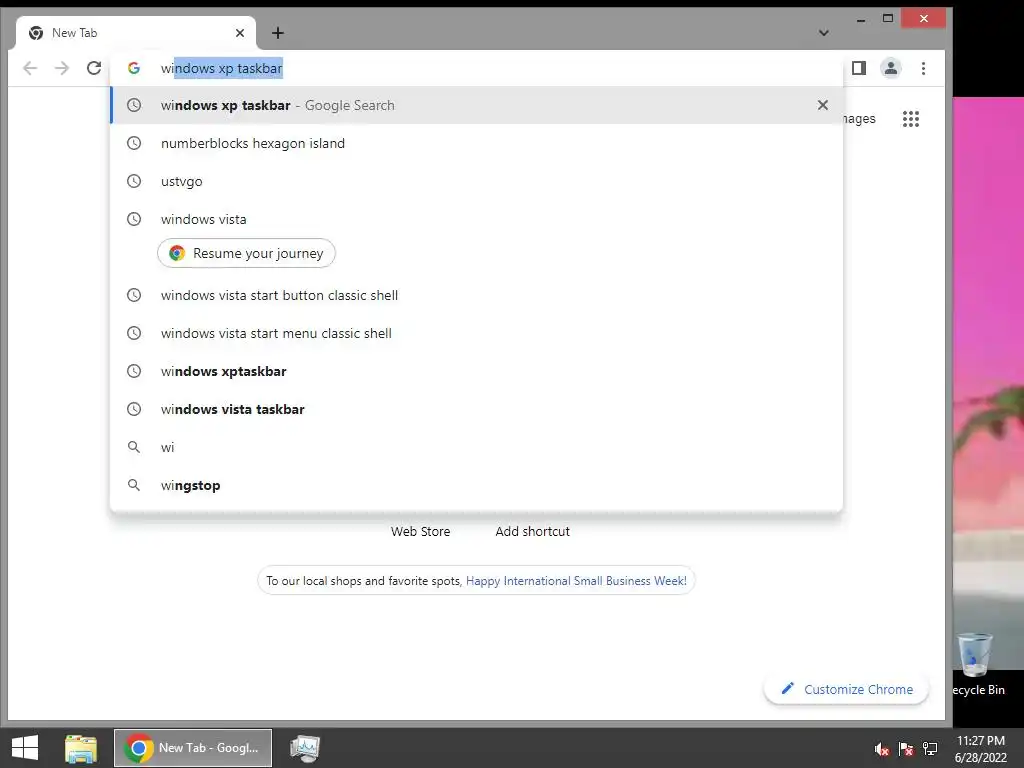This screenshot has height=768, width=1024.
Task: Open the Web Store shortcut
Action: 421,532
